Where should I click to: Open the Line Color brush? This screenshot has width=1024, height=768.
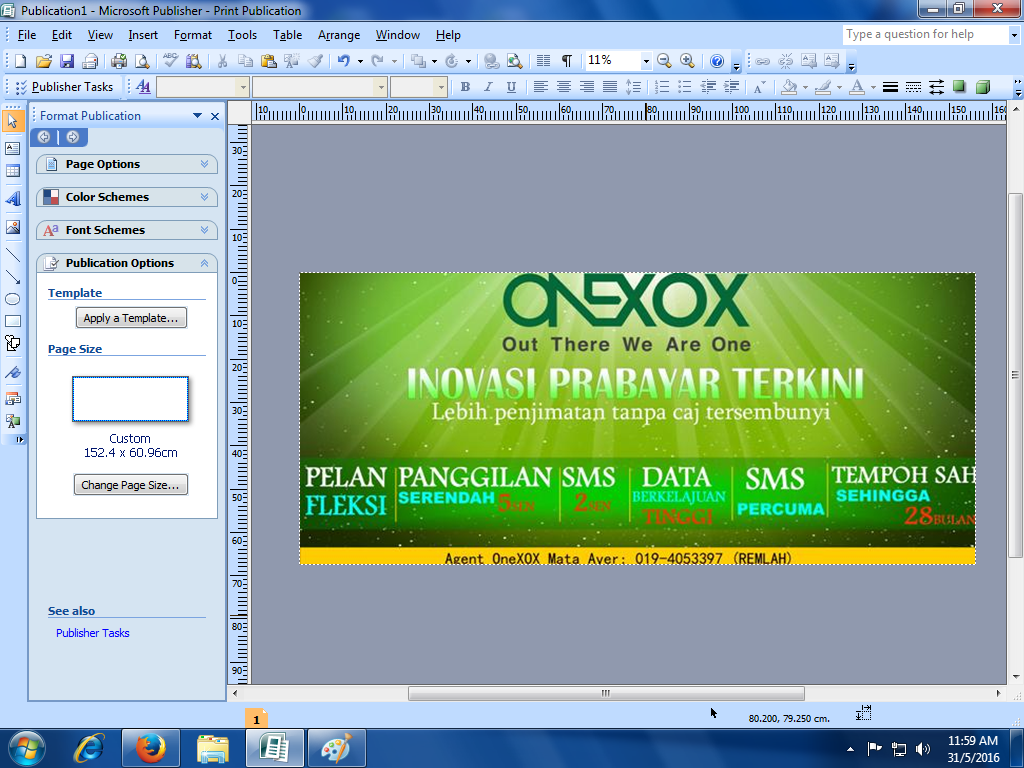coord(824,87)
